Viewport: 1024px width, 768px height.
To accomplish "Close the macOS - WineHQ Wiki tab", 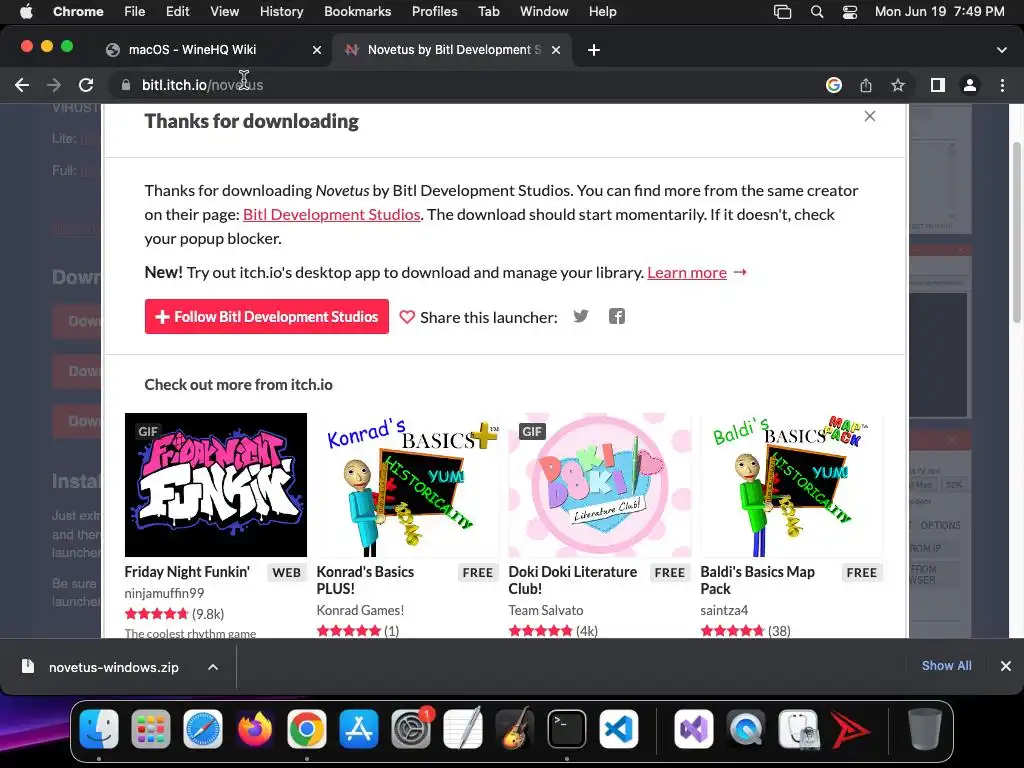I will pyautogui.click(x=317, y=50).
